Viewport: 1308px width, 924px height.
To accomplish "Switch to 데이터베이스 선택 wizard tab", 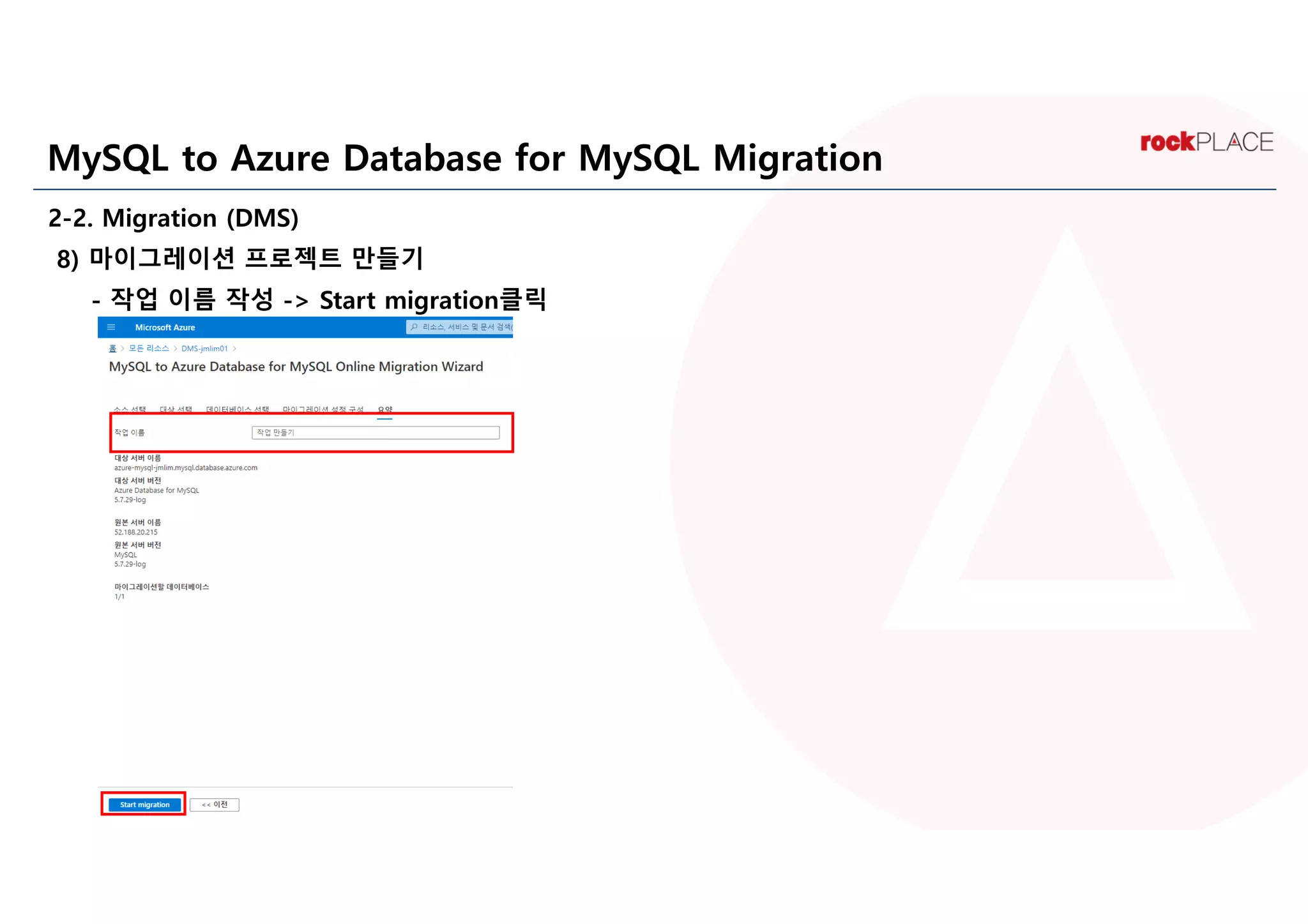I will 238,409.
